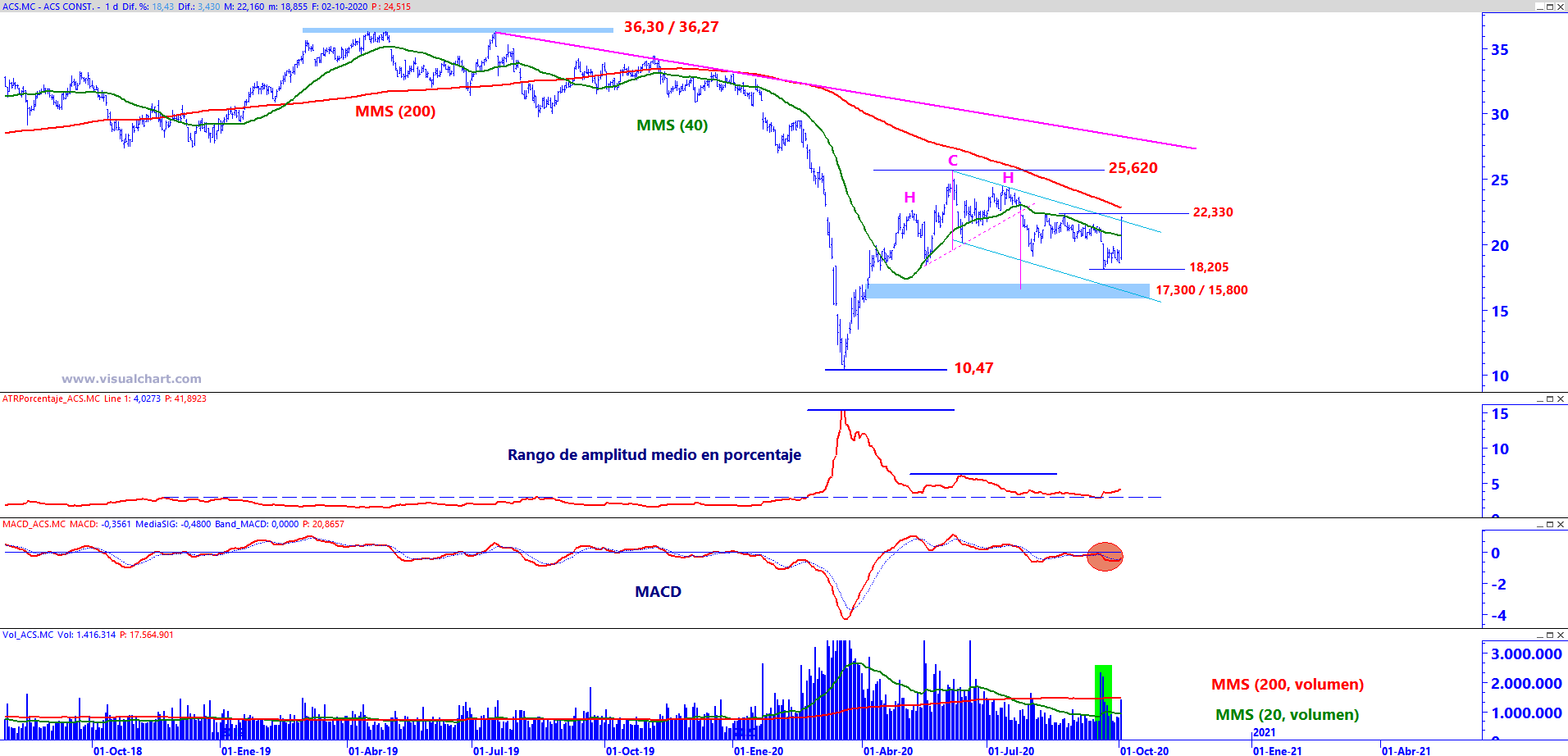Click the 01-Ene-21 date axis label
The height and width of the screenshot is (756, 1568).
pos(1278,751)
